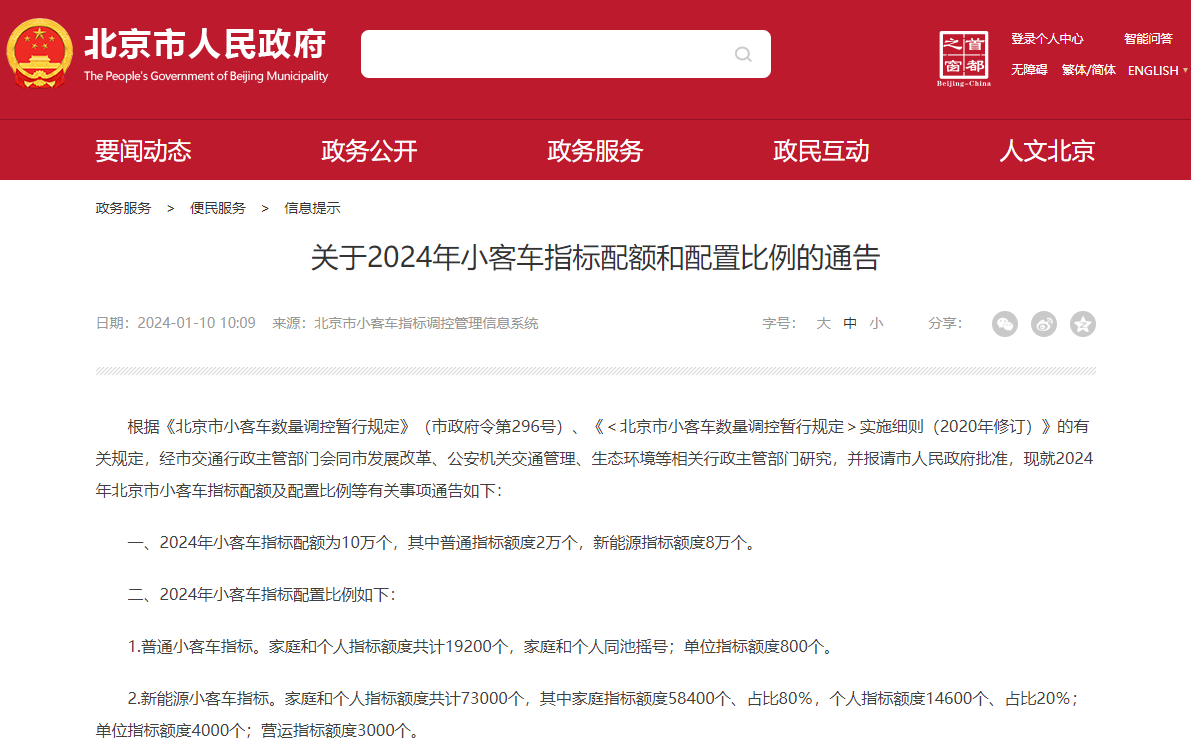
Task: Open the 便民服务 breadcrumb link
Action: point(218,207)
